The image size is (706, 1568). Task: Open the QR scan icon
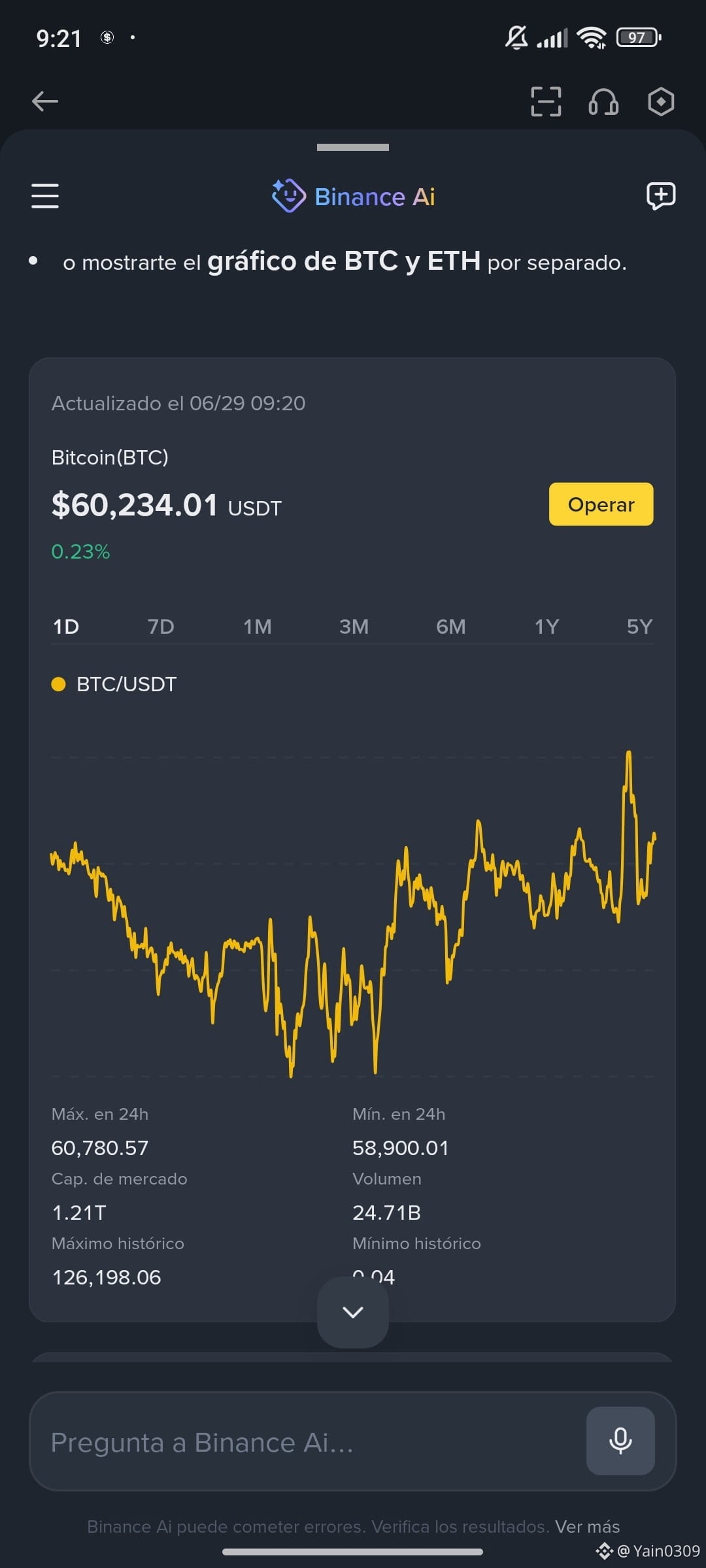point(546,101)
